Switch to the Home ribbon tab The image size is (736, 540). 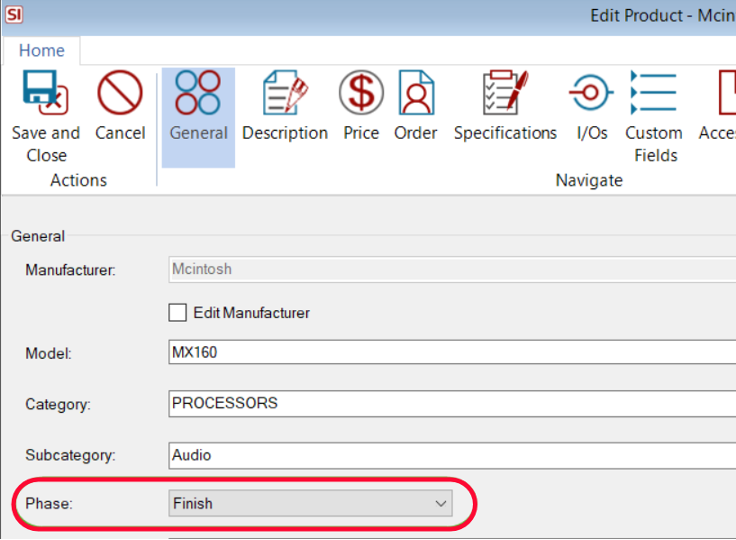[x=41, y=50]
